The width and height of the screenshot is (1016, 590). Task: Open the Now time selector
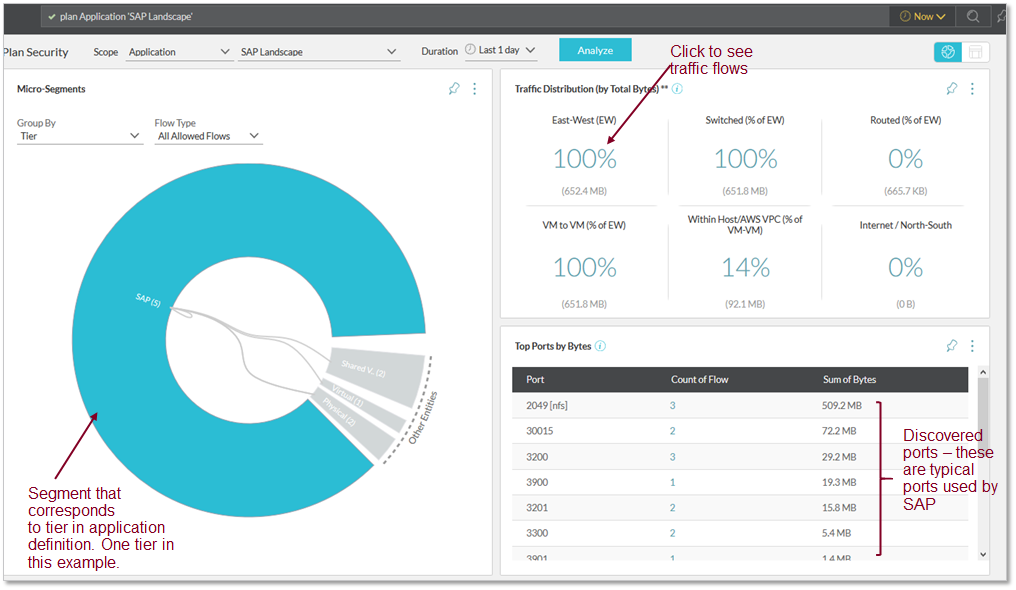pyautogui.click(x=922, y=16)
